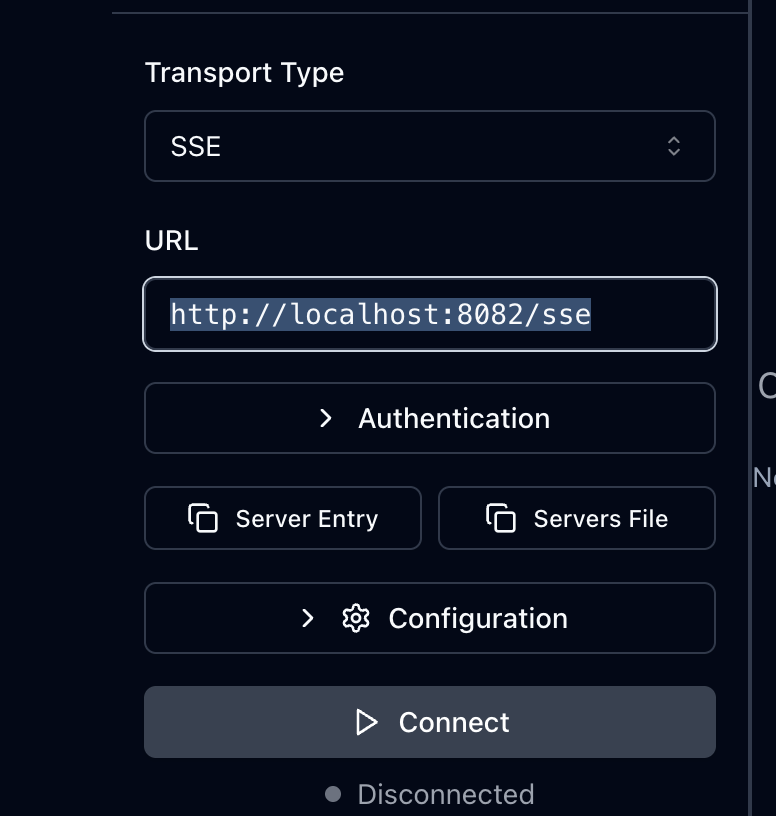Click the play triangle icon on Connect

[x=367, y=722]
